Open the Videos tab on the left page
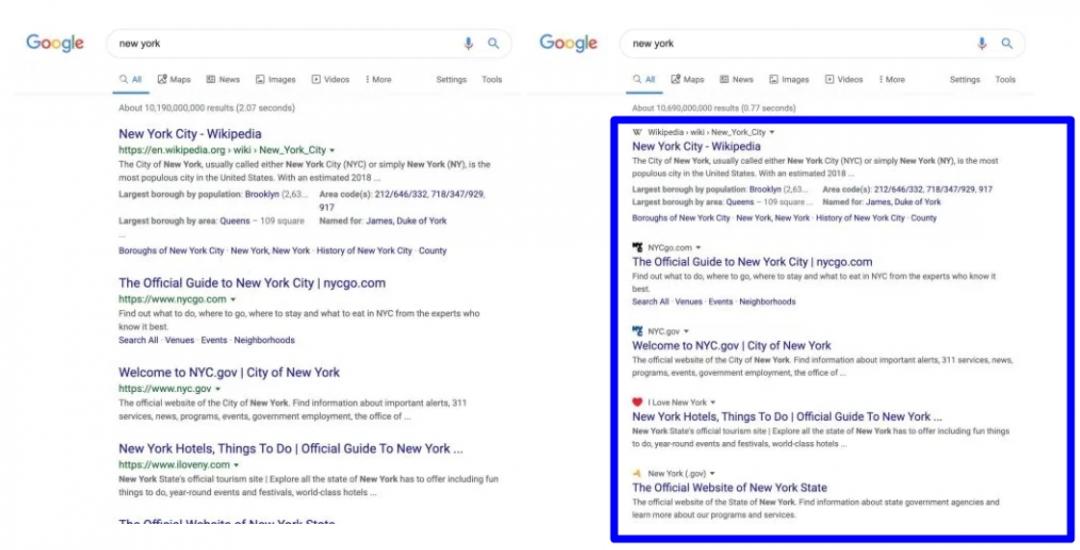 tap(331, 80)
